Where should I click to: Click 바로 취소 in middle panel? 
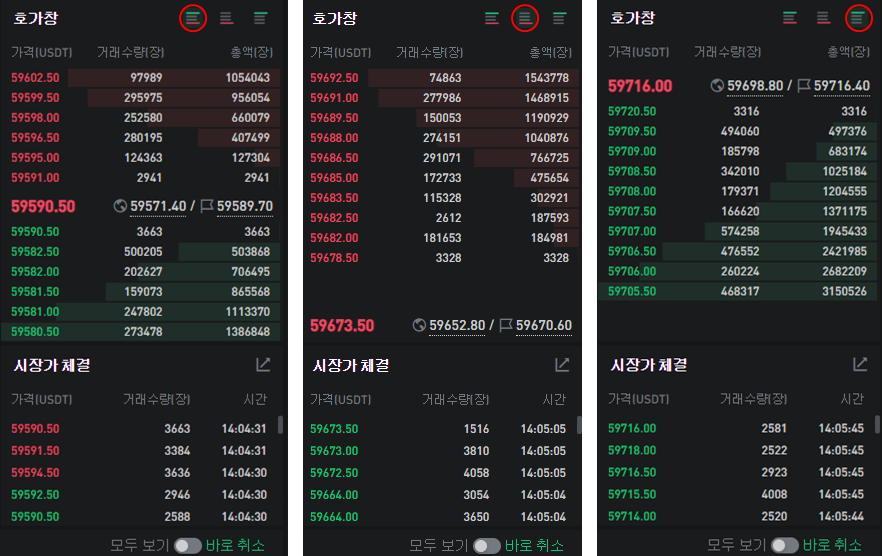(x=534, y=545)
